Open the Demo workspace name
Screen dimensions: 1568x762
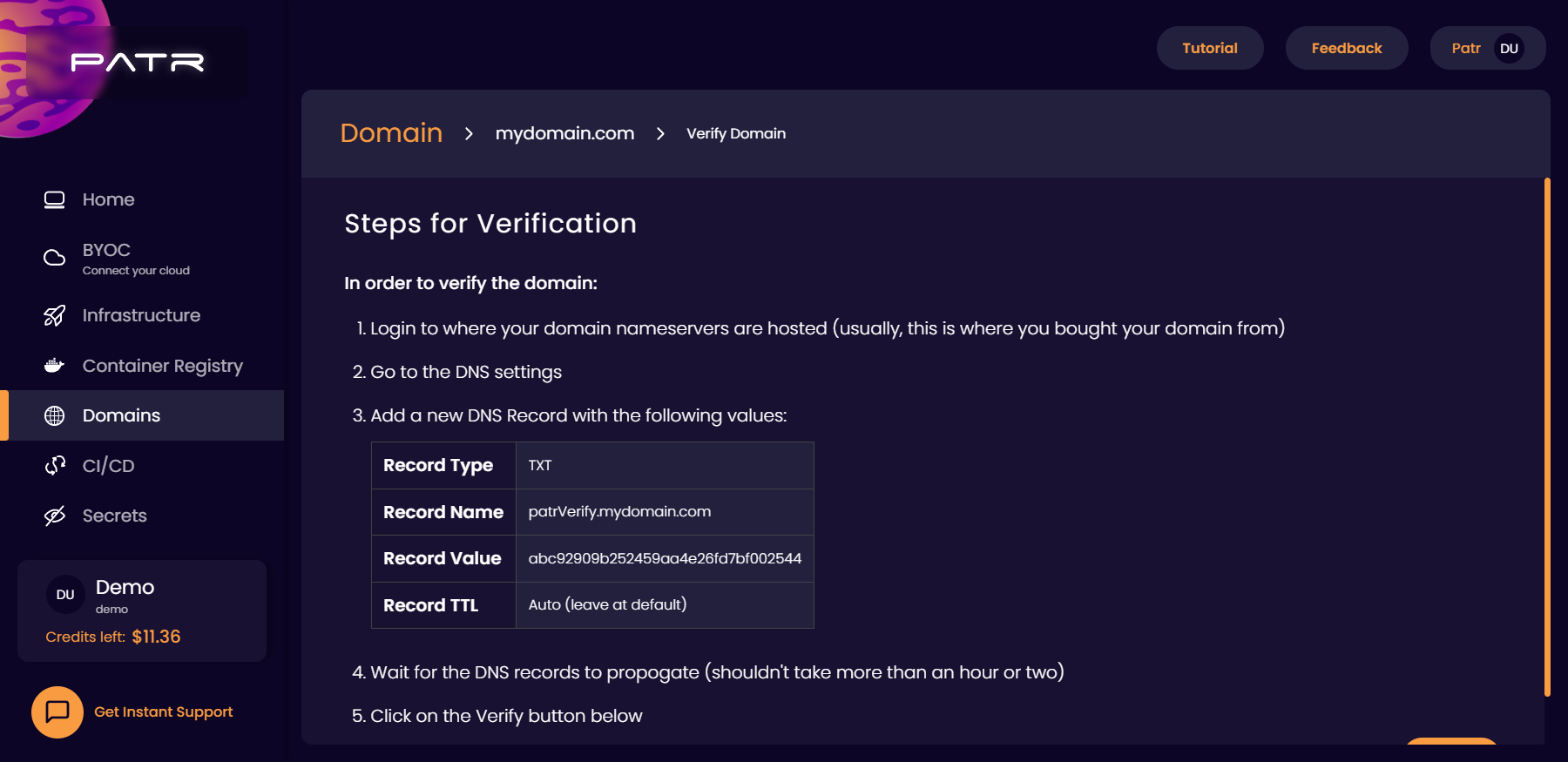[125, 587]
